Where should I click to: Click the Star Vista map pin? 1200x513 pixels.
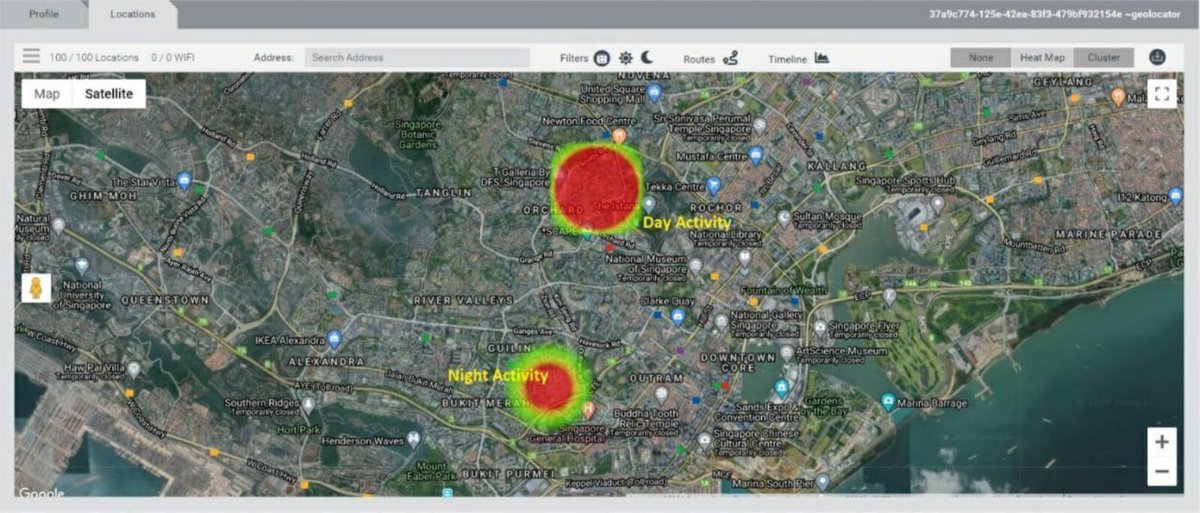click(183, 181)
